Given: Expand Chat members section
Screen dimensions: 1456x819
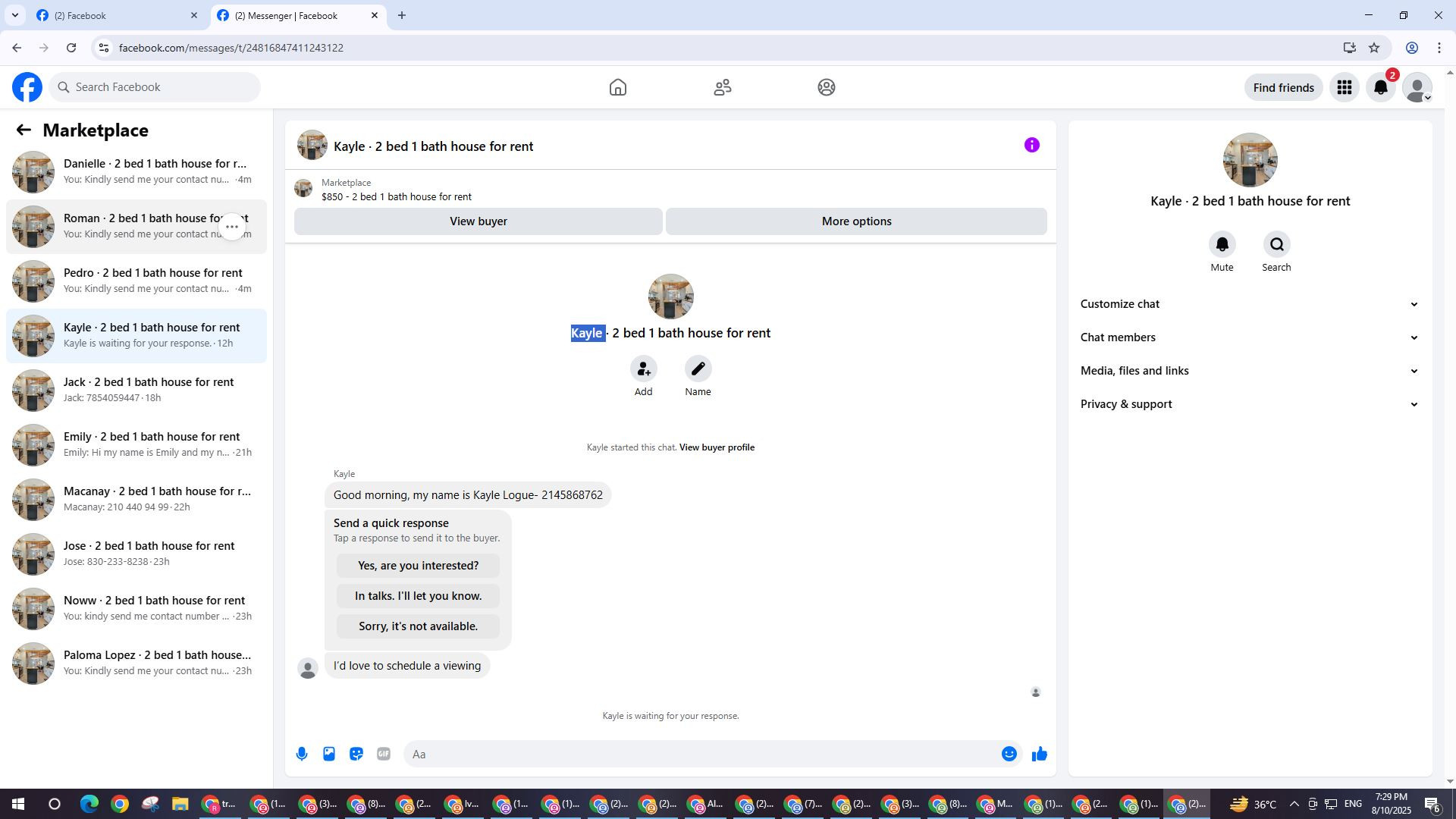Looking at the screenshot, I should click(1249, 337).
